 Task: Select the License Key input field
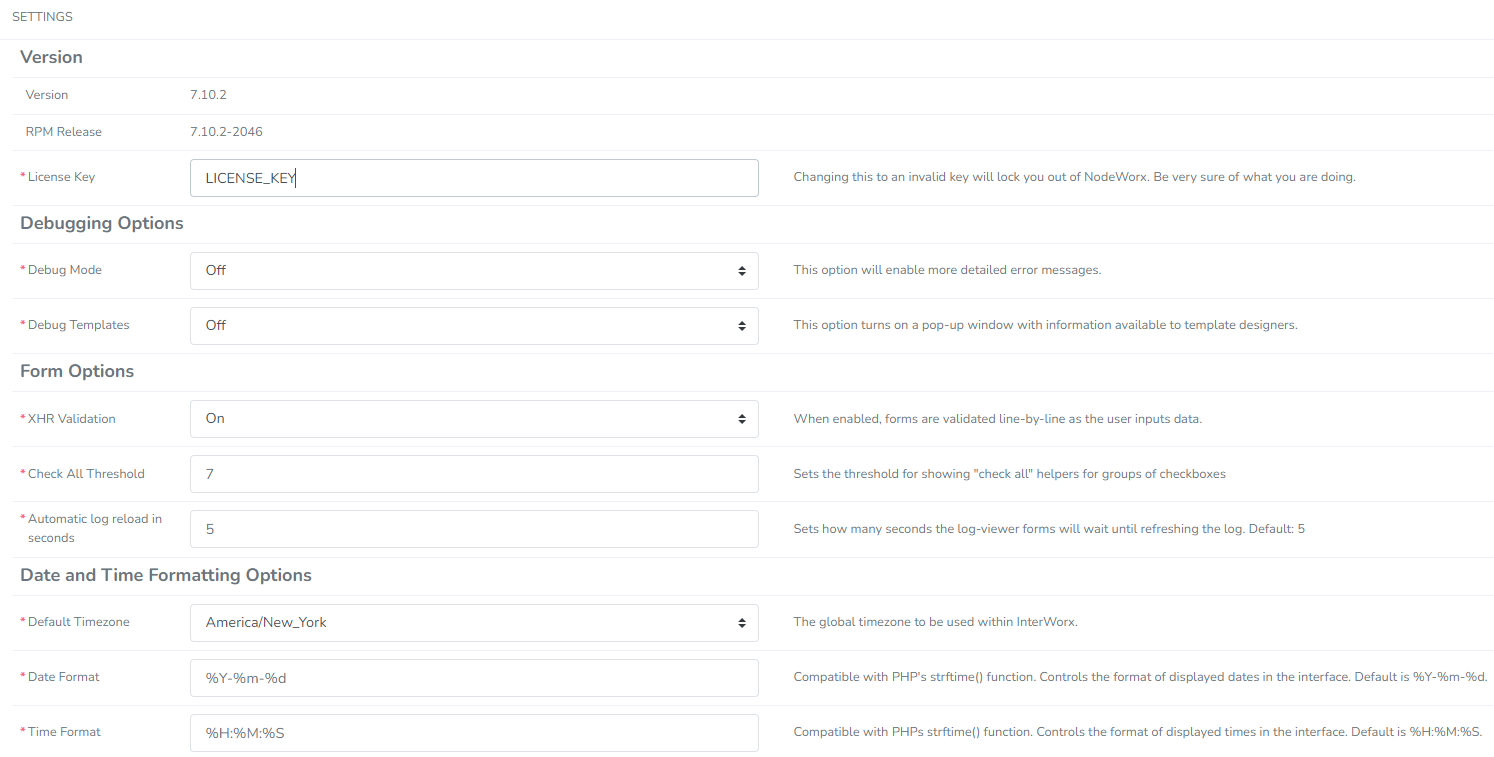(474, 177)
